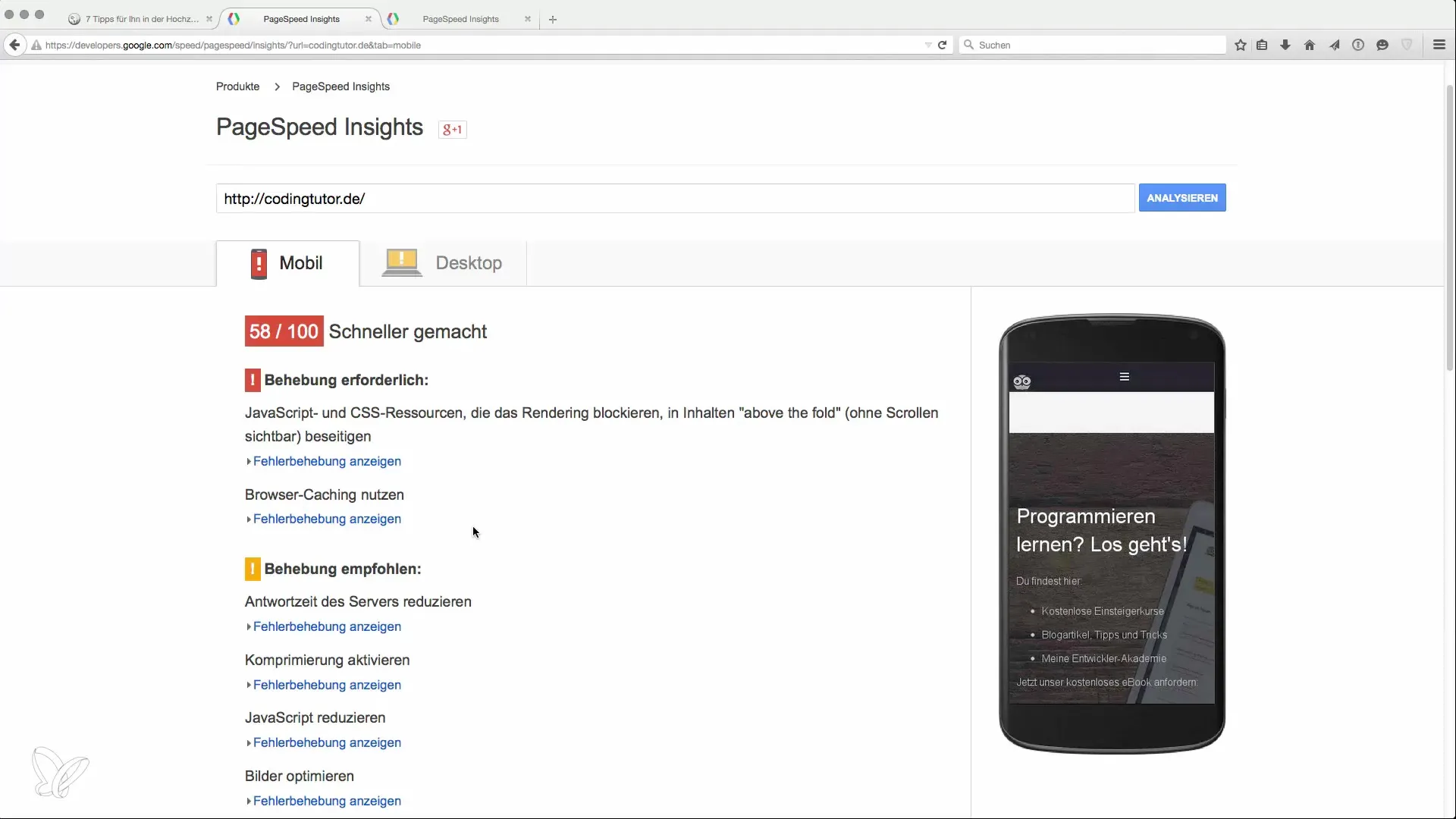
Task: Close the '7 Tipps für Ihn' tab
Action: click(x=209, y=19)
